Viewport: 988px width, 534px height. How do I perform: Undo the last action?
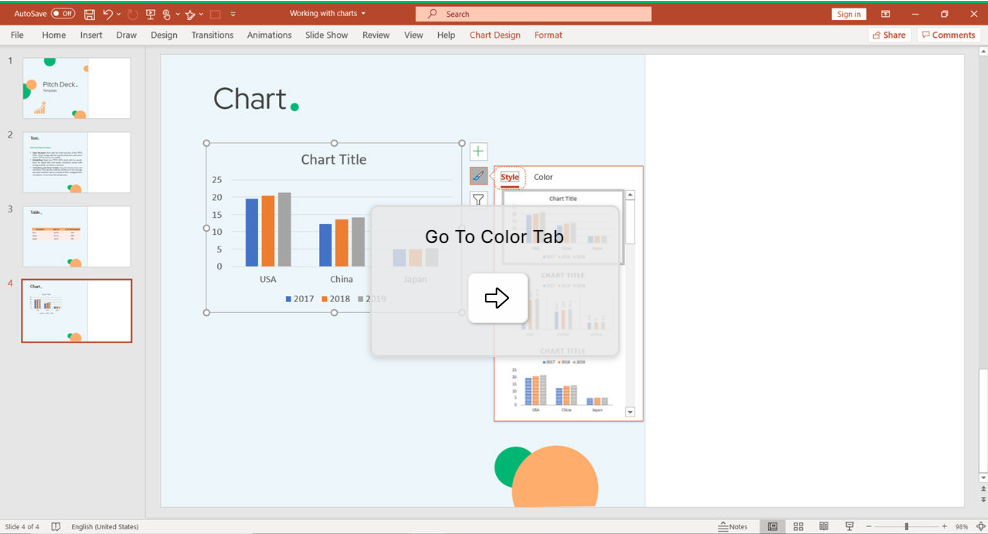tap(108, 14)
